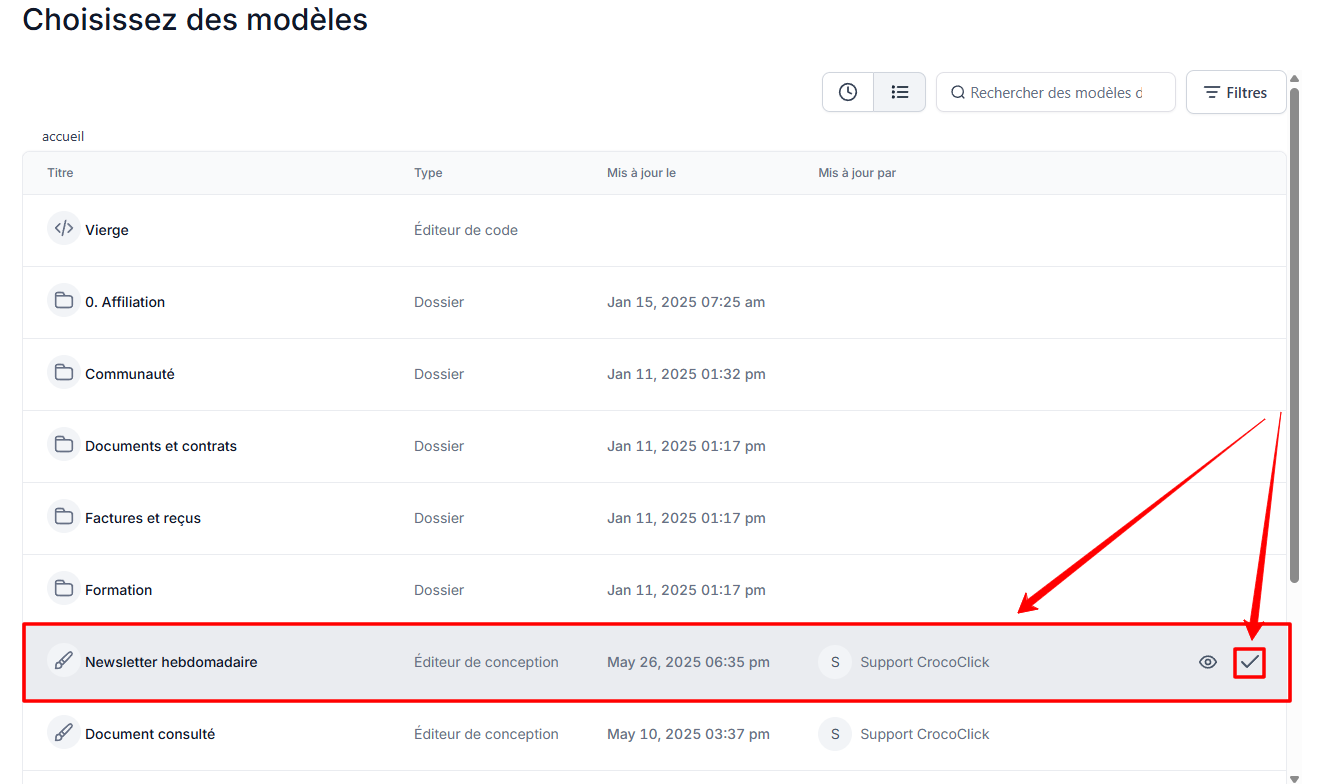Select Newsletter hebdomadaire with checkmark icon
This screenshot has height=784, width=1326.
coord(1249,662)
